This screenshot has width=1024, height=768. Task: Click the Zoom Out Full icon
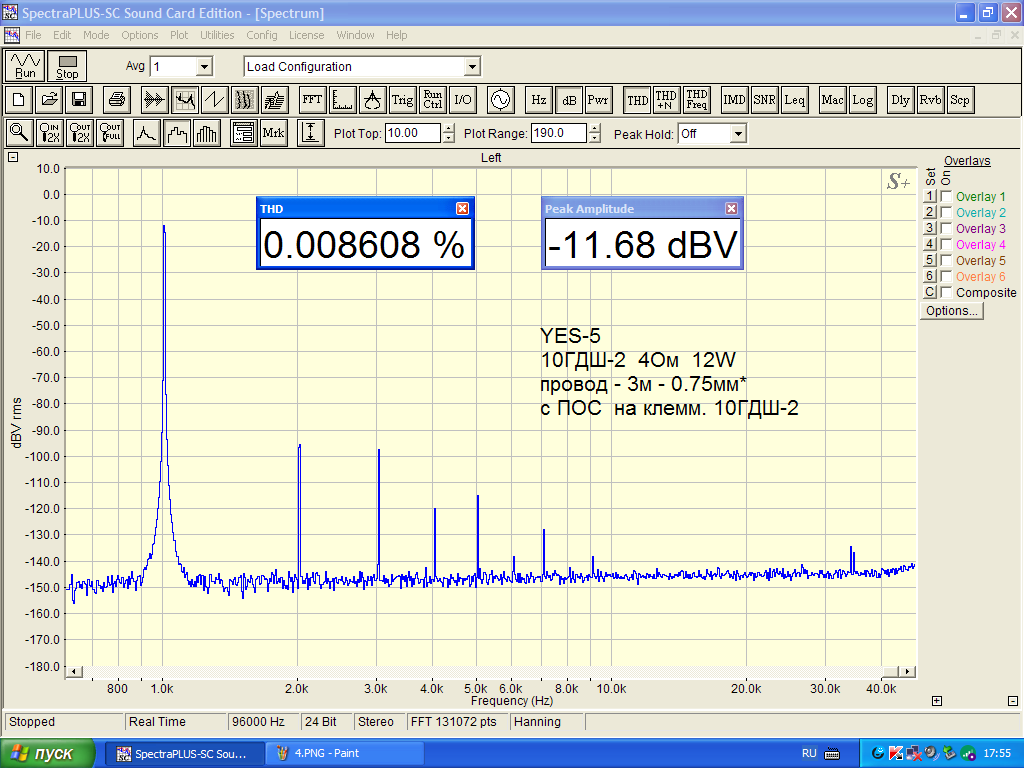pos(110,133)
